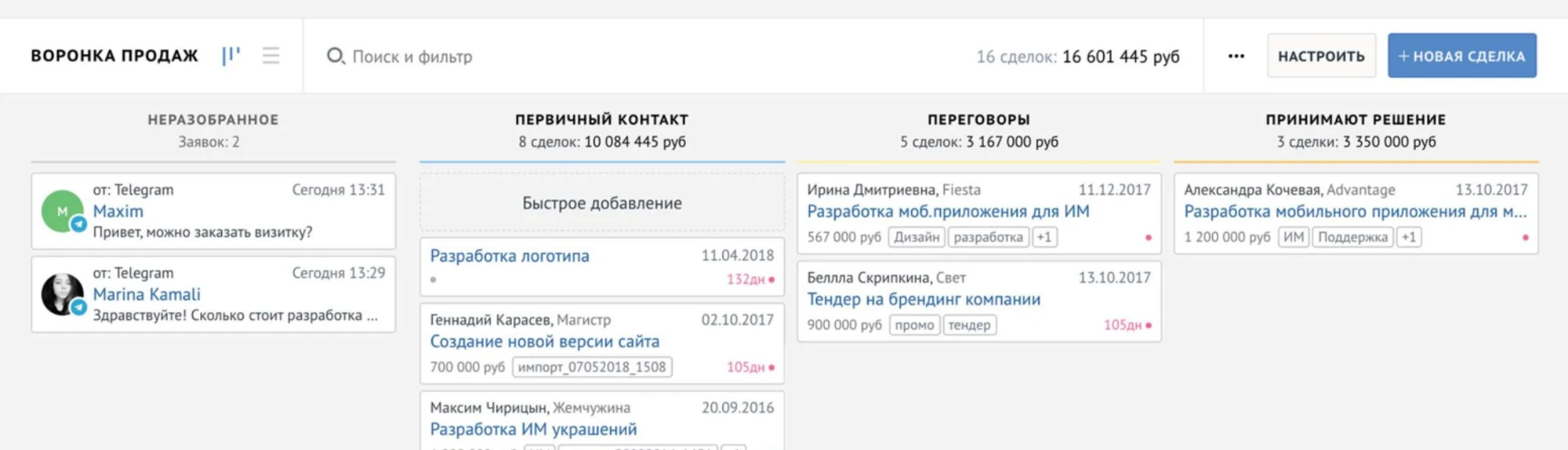Click Быстрое добавление quick add area
This screenshot has height=450, width=1568.
tap(602, 203)
